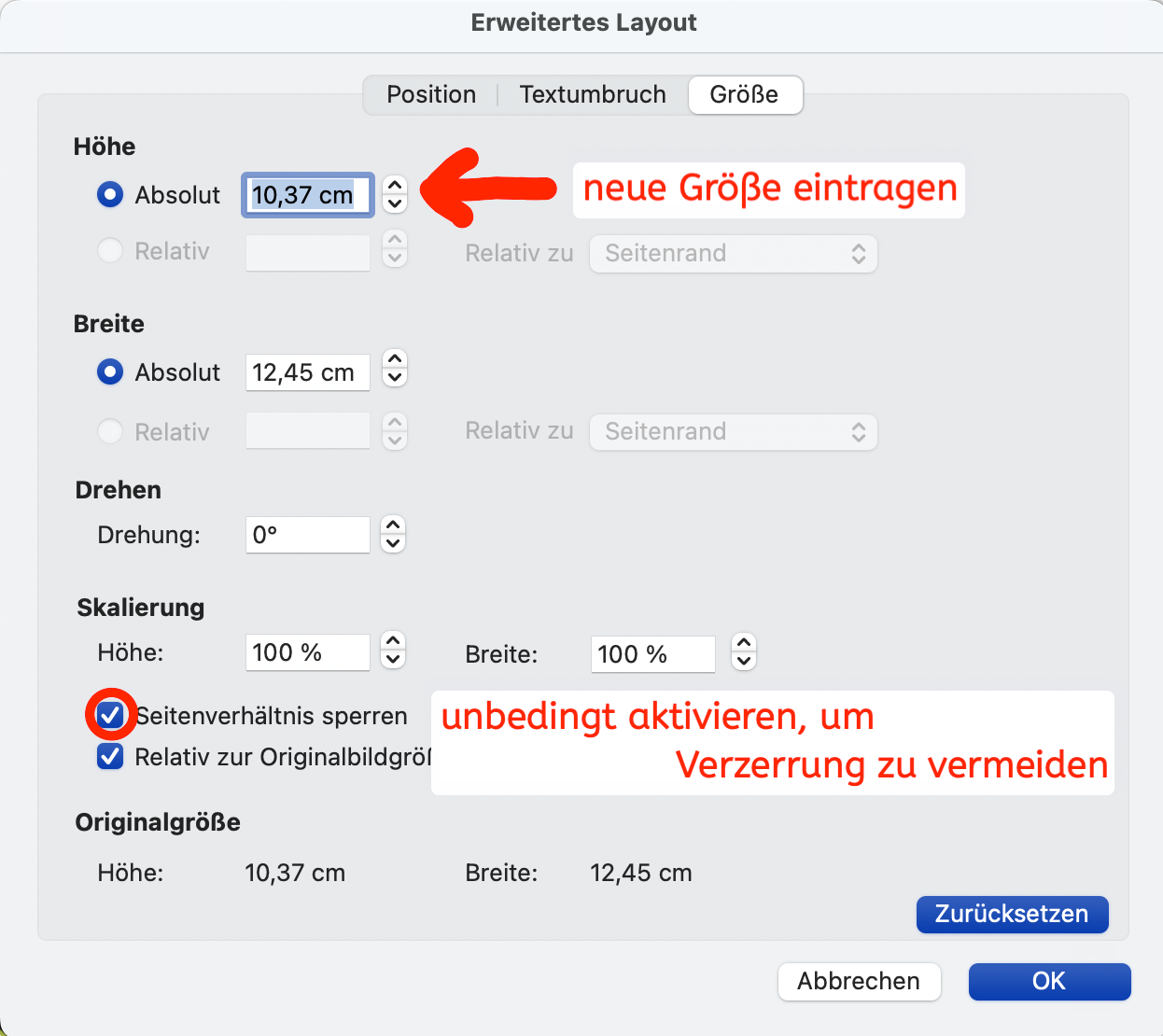Increase absolute width with stepper up arrow
The image size is (1163, 1036).
point(395,361)
